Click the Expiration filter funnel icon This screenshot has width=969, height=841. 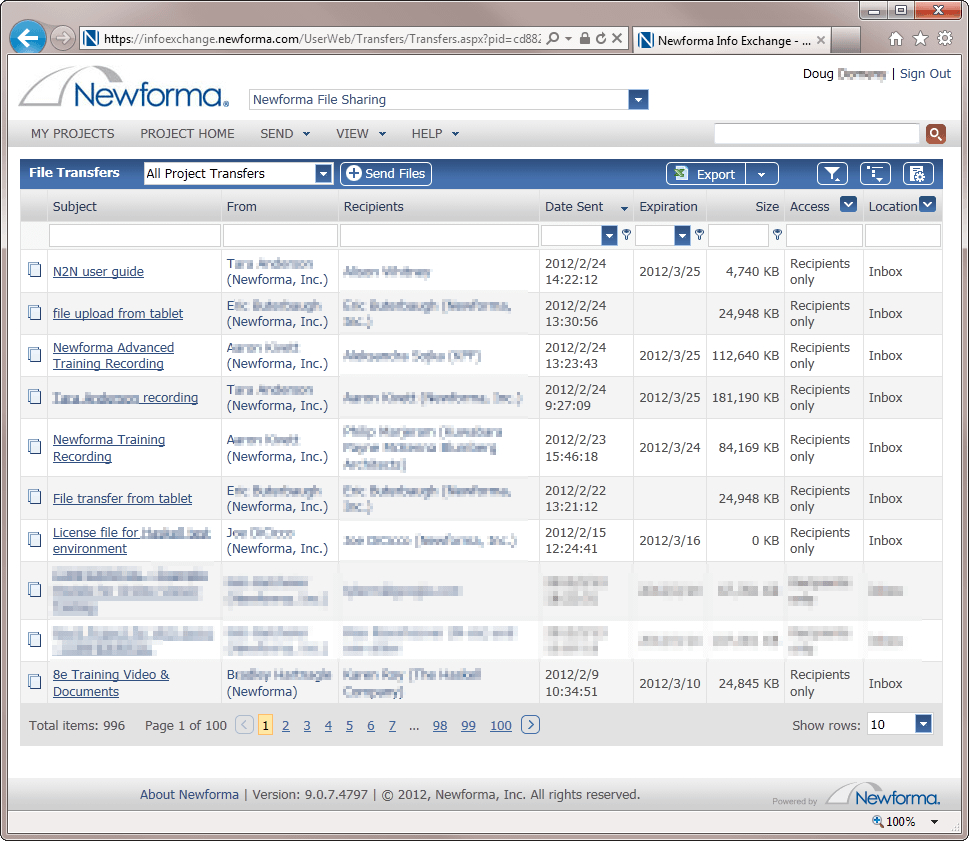point(699,235)
